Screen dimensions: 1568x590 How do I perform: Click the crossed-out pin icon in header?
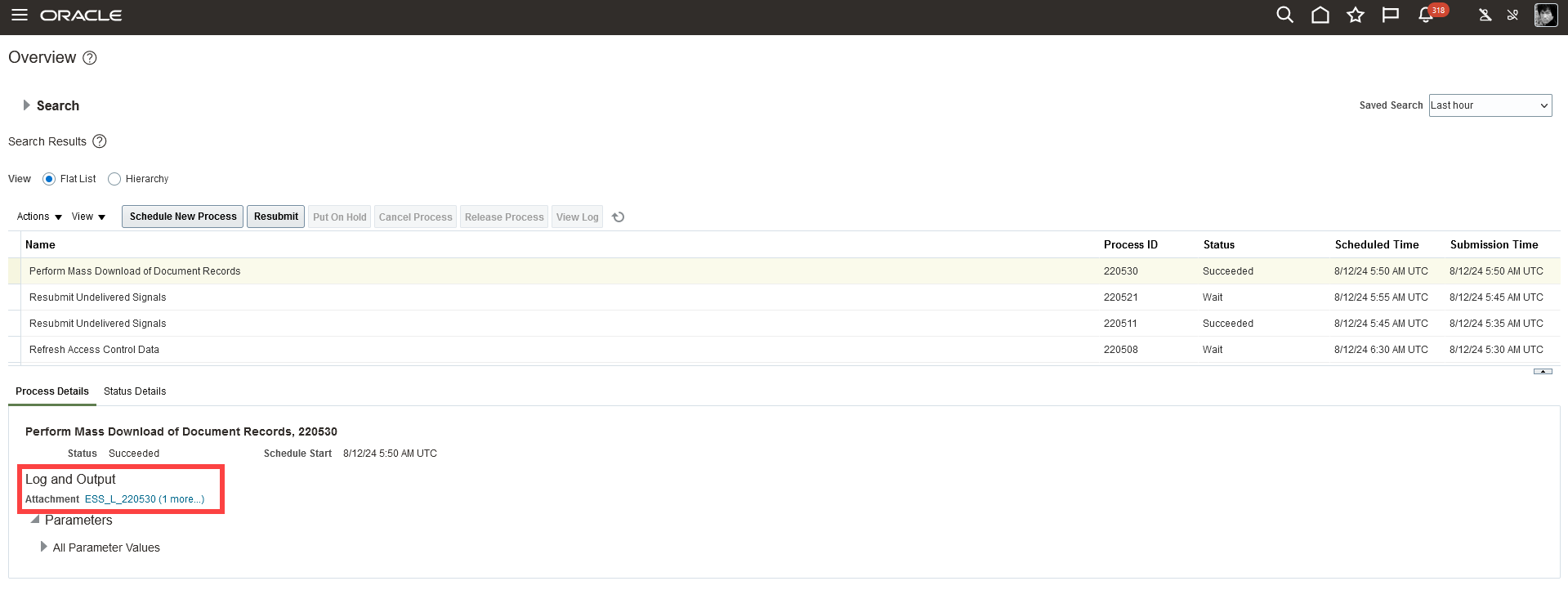pyautogui.click(x=1512, y=15)
